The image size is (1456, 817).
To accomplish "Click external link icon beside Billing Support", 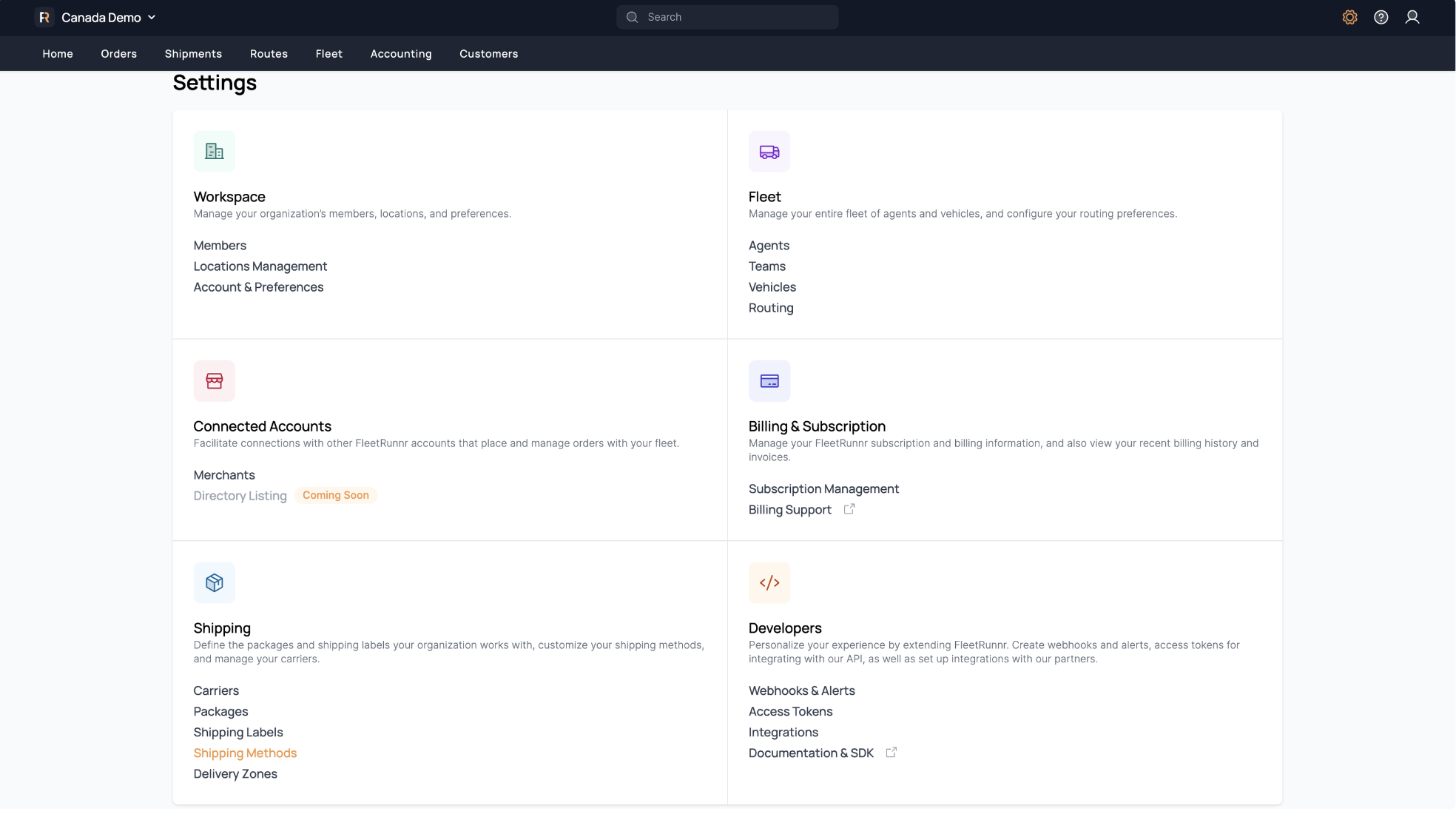I will (x=849, y=509).
